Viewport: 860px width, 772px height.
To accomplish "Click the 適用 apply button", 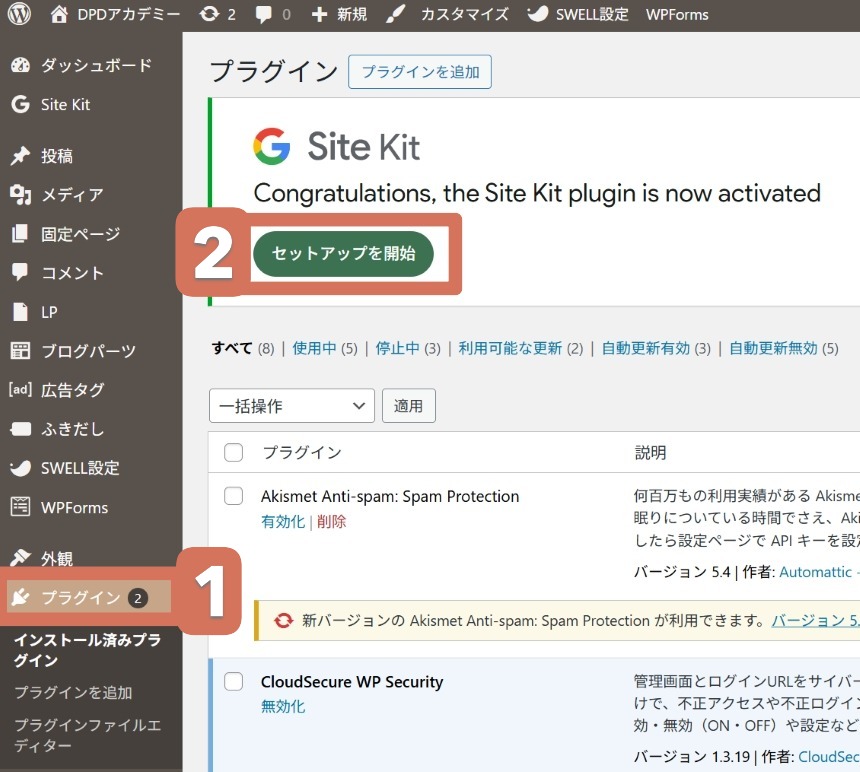I will tap(408, 406).
